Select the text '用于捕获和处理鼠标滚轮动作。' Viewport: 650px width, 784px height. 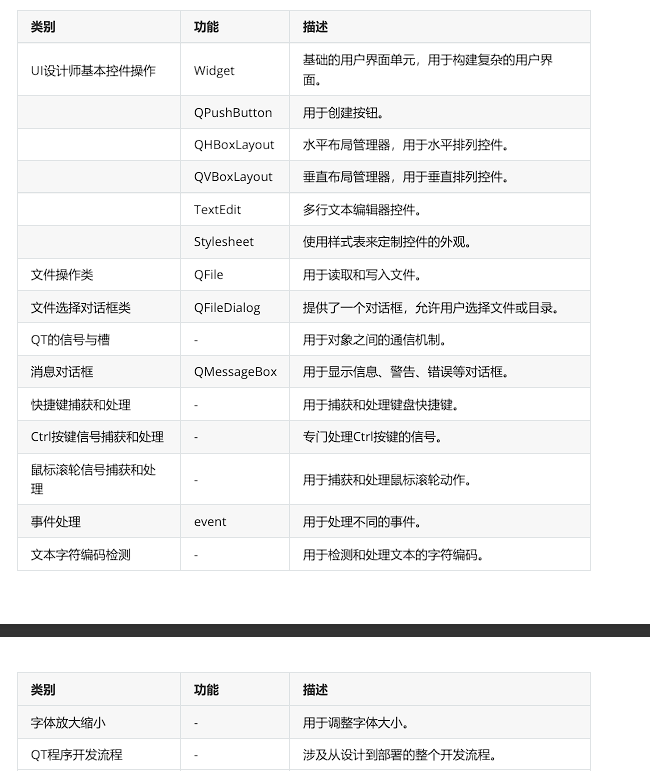tap(387, 480)
